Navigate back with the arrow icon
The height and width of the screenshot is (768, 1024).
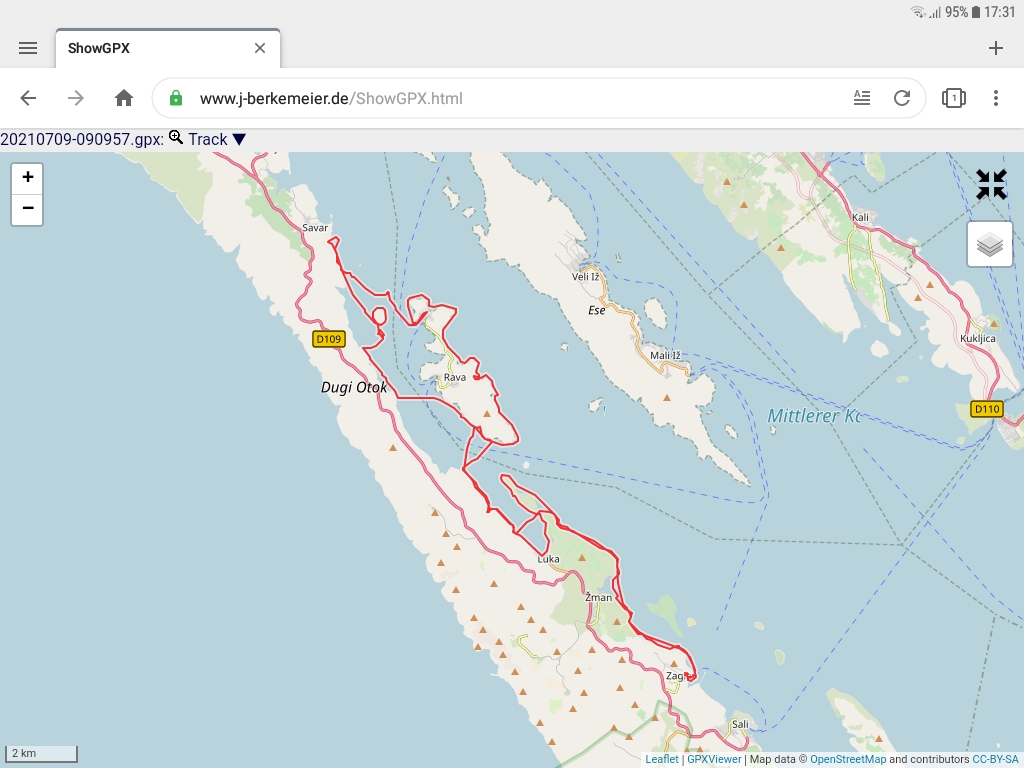28,98
